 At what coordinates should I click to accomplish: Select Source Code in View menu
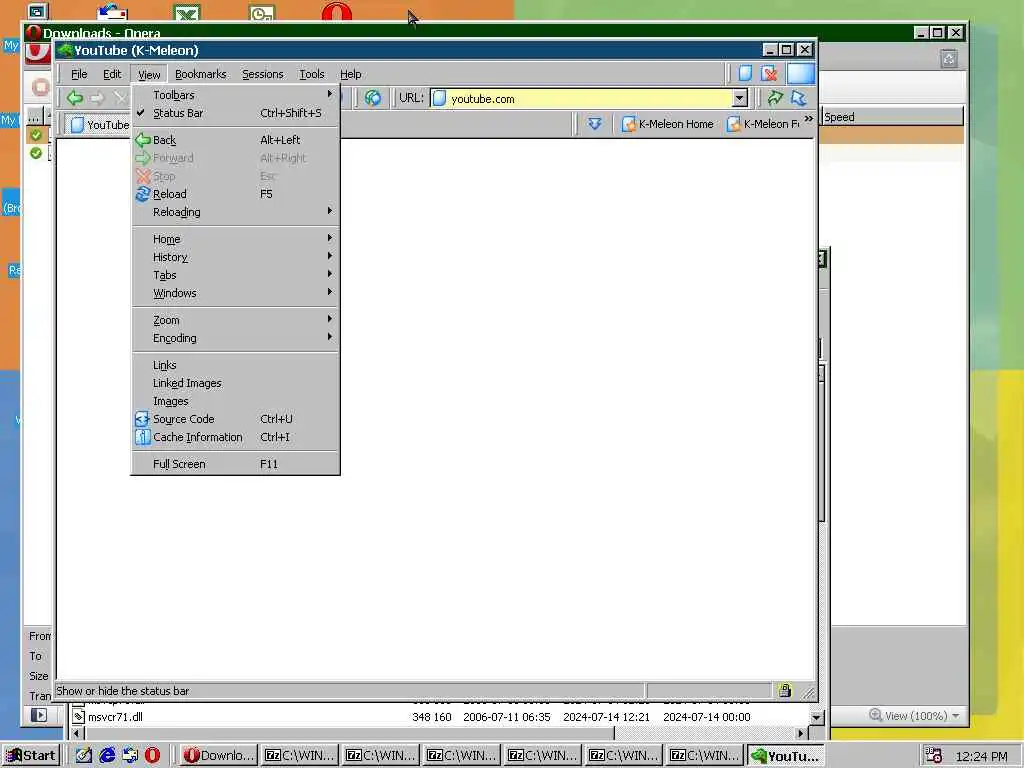tap(236, 419)
